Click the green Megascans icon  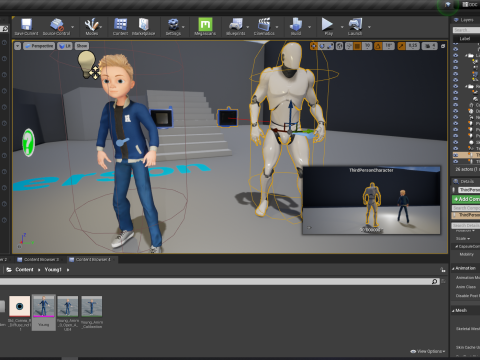[205, 24]
